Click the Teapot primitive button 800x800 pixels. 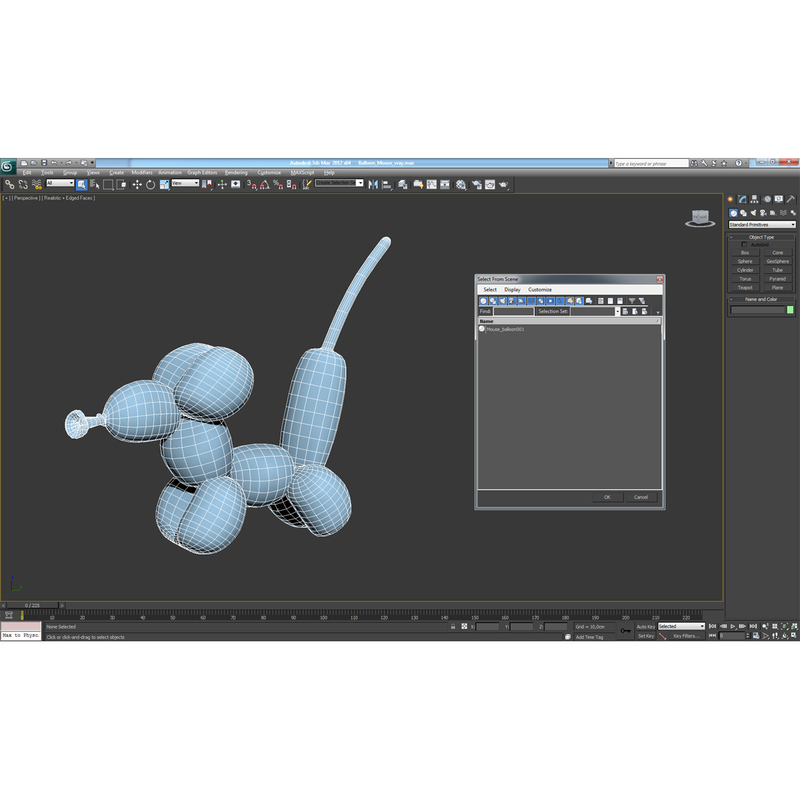pyautogui.click(x=744, y=287)
